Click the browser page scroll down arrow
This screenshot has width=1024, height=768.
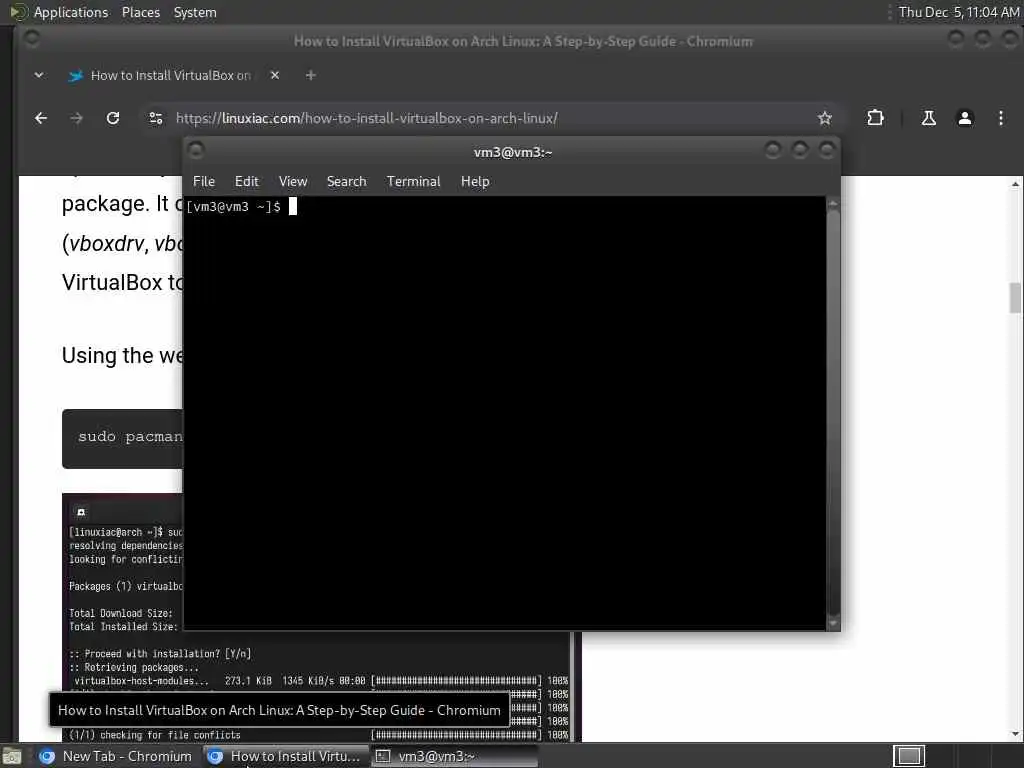coord(1015,734)
